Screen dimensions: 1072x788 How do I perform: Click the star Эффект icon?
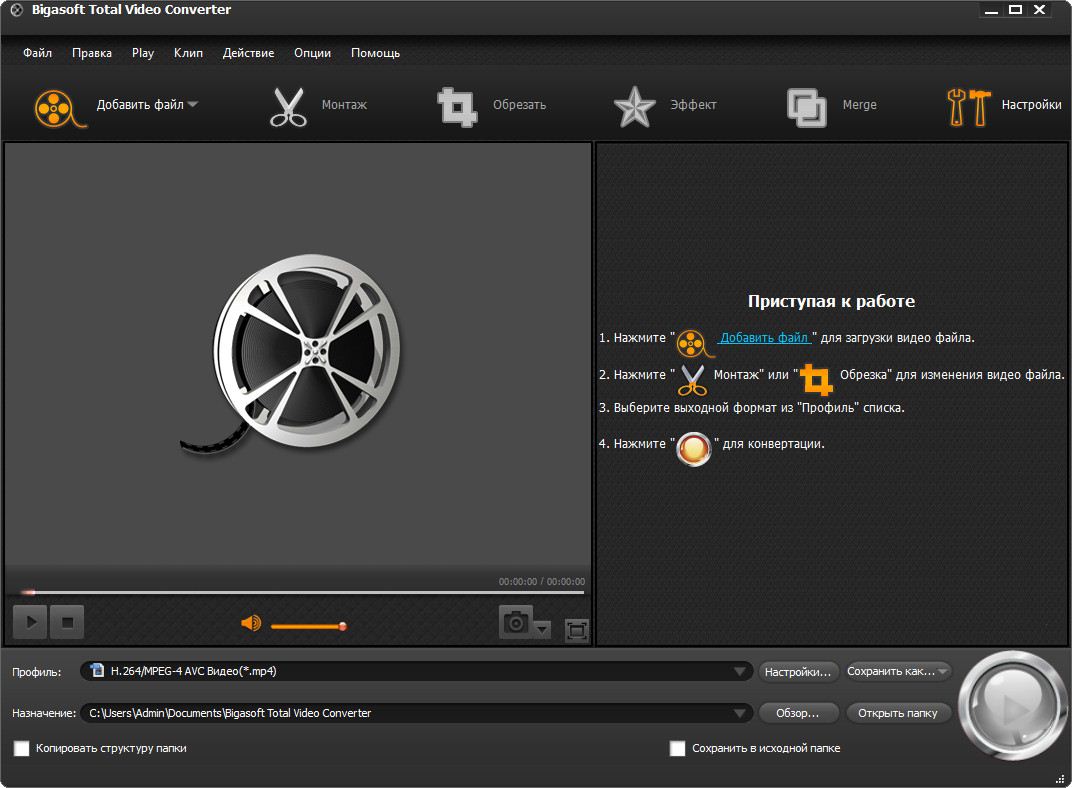[x=634, y=107]
